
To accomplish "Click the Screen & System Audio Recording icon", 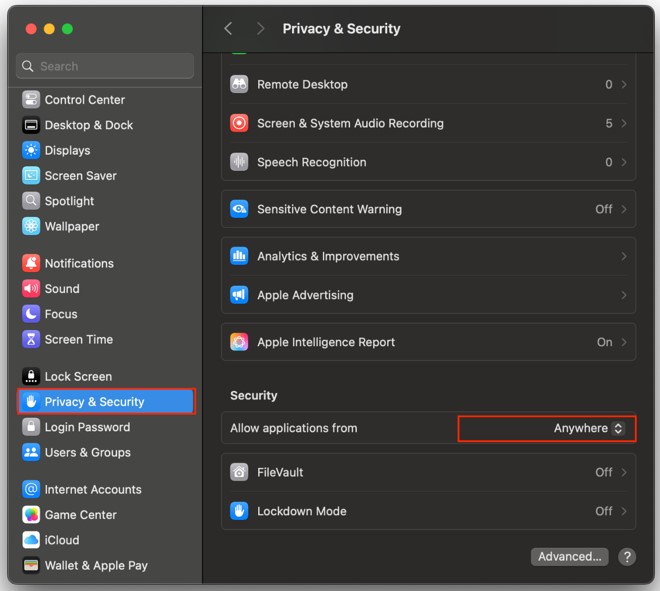I will point(239,123).
